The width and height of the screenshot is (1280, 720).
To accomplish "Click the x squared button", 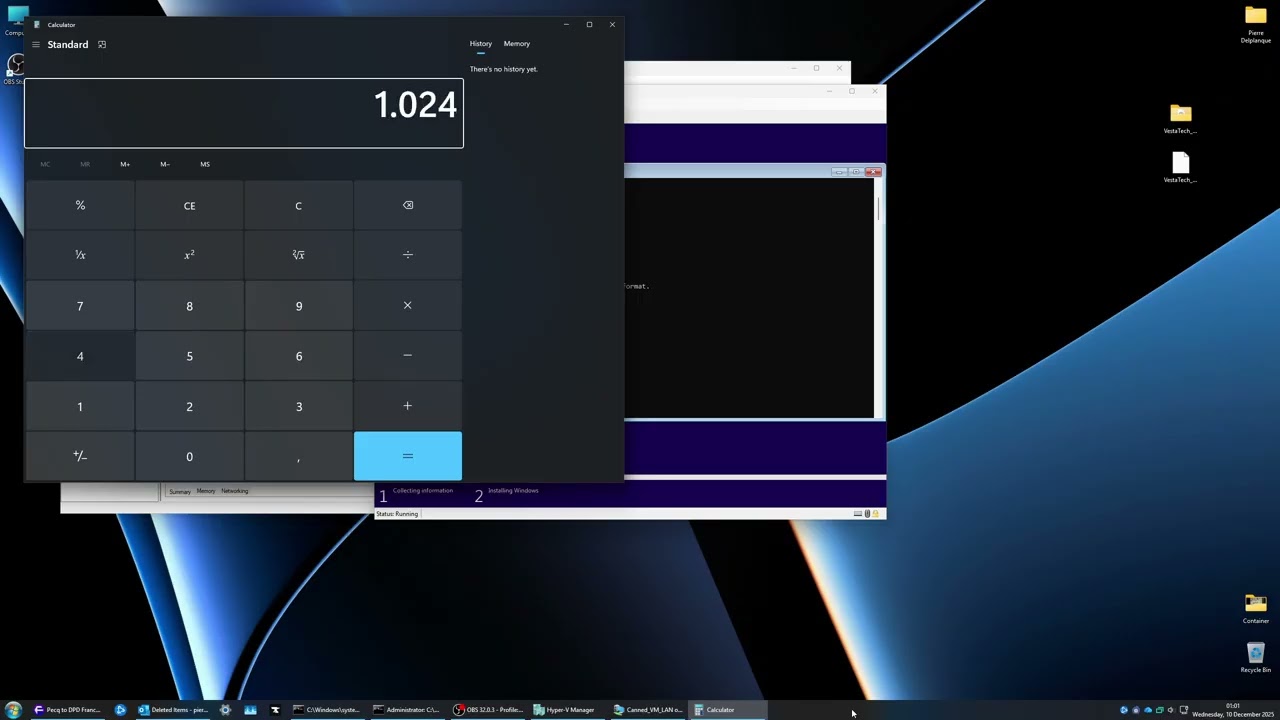I will tap(189, 255).
